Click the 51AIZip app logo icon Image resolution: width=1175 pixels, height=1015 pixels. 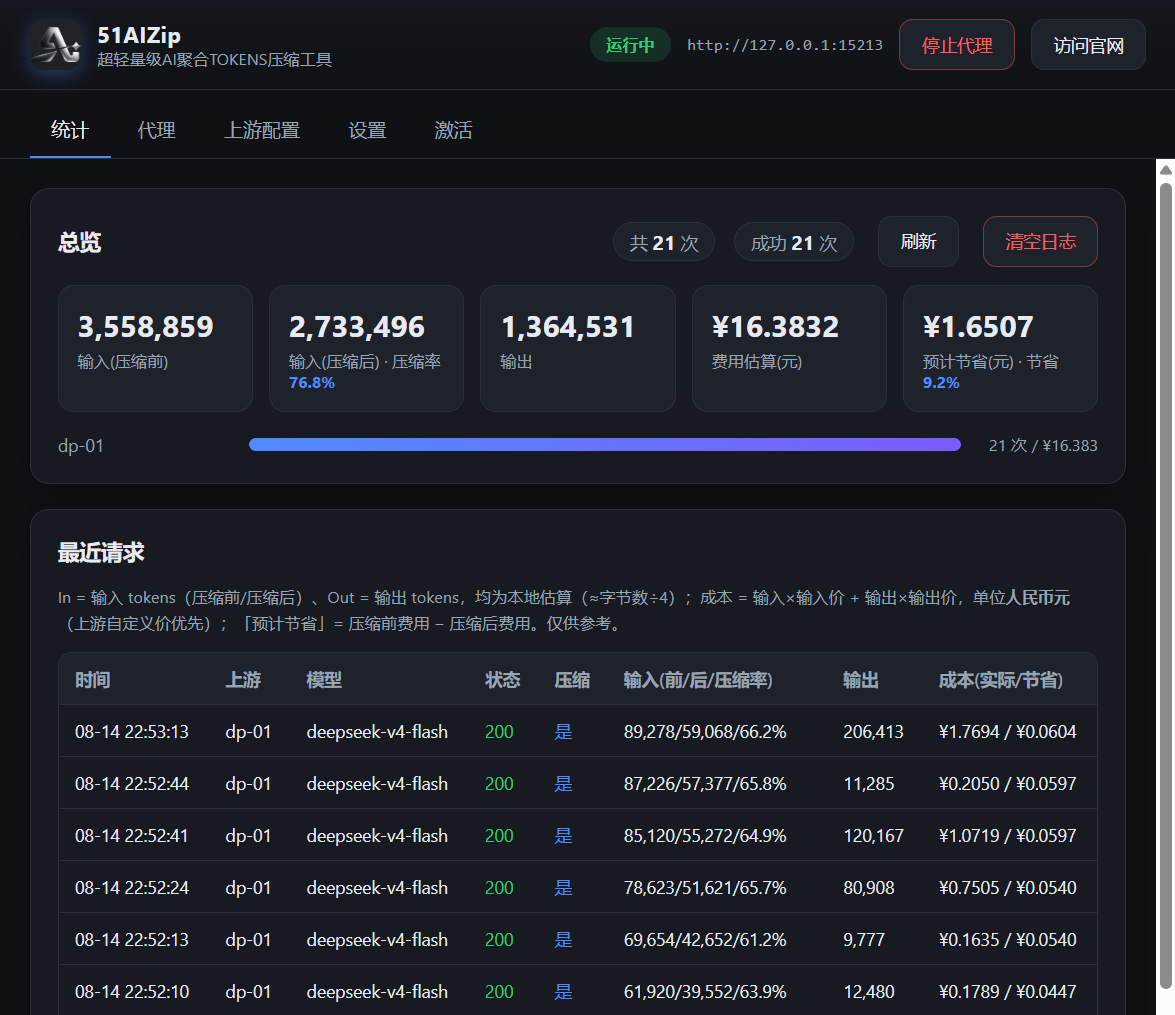click(56, 45)
